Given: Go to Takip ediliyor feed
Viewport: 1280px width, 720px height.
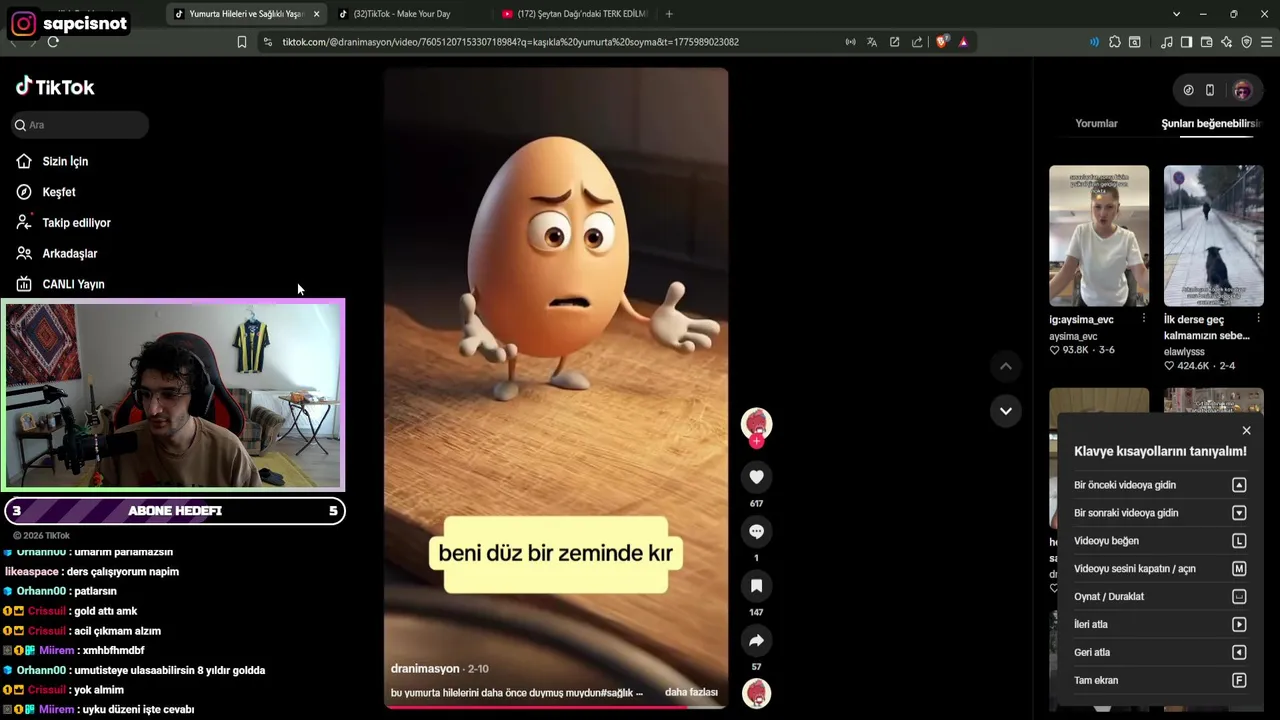Looking at the screenshot, I should [x=63, y=223].
